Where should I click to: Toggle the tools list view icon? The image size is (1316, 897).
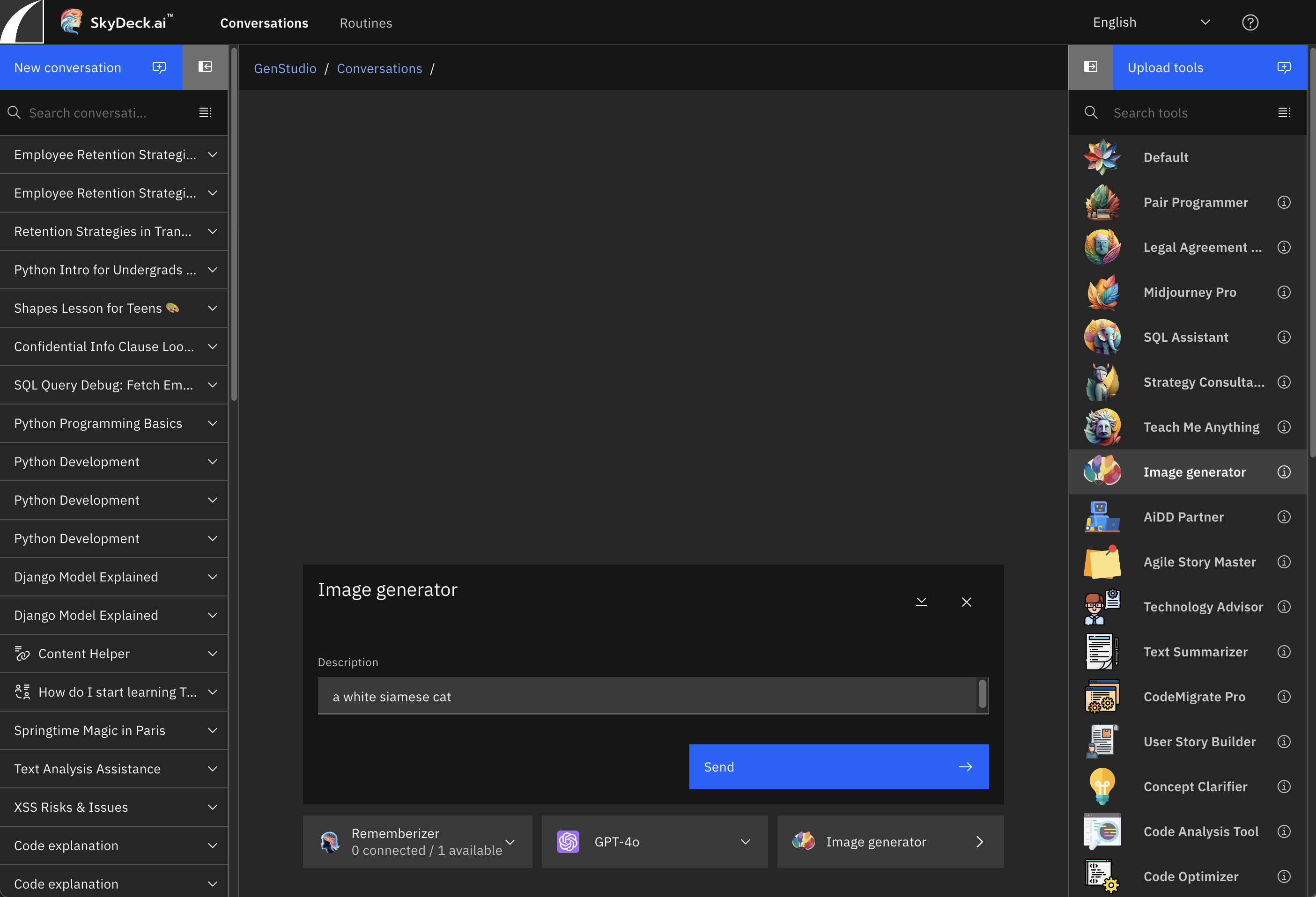pos(1284,112)
